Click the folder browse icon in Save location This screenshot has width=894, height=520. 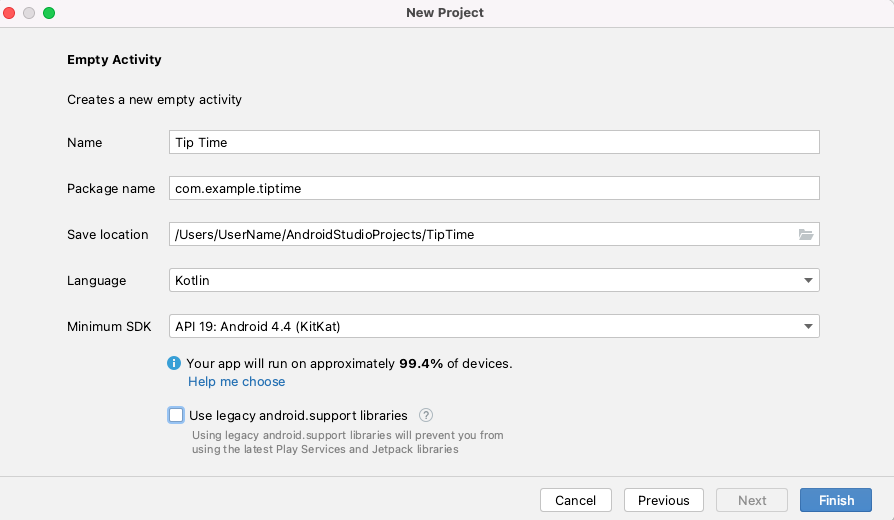tap(806, 234)
